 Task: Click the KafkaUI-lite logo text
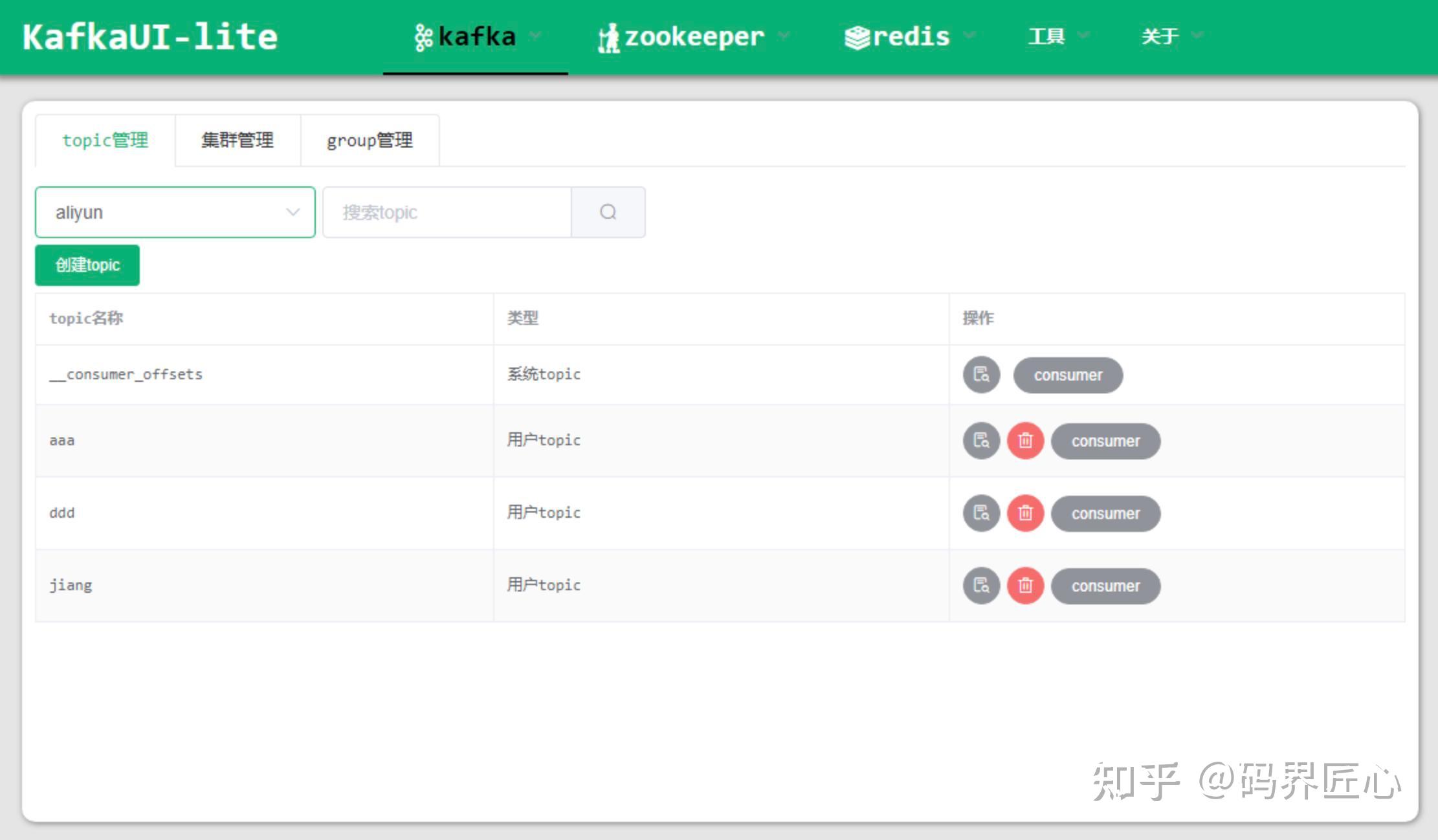pyautogui.click(x=149, y=37)
